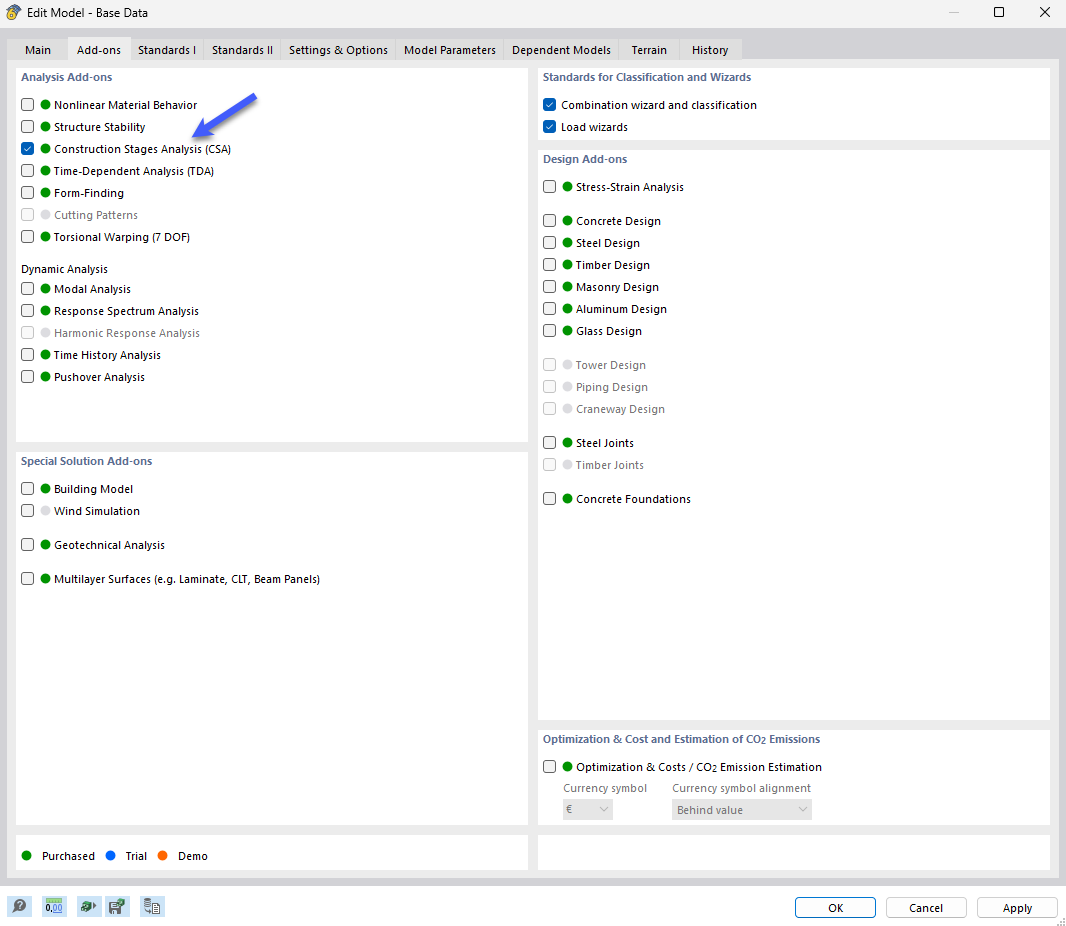Click the RFEM icon in the title bar
The height and width of the screenshot is (926, 1066).
[x=13, y=12]
